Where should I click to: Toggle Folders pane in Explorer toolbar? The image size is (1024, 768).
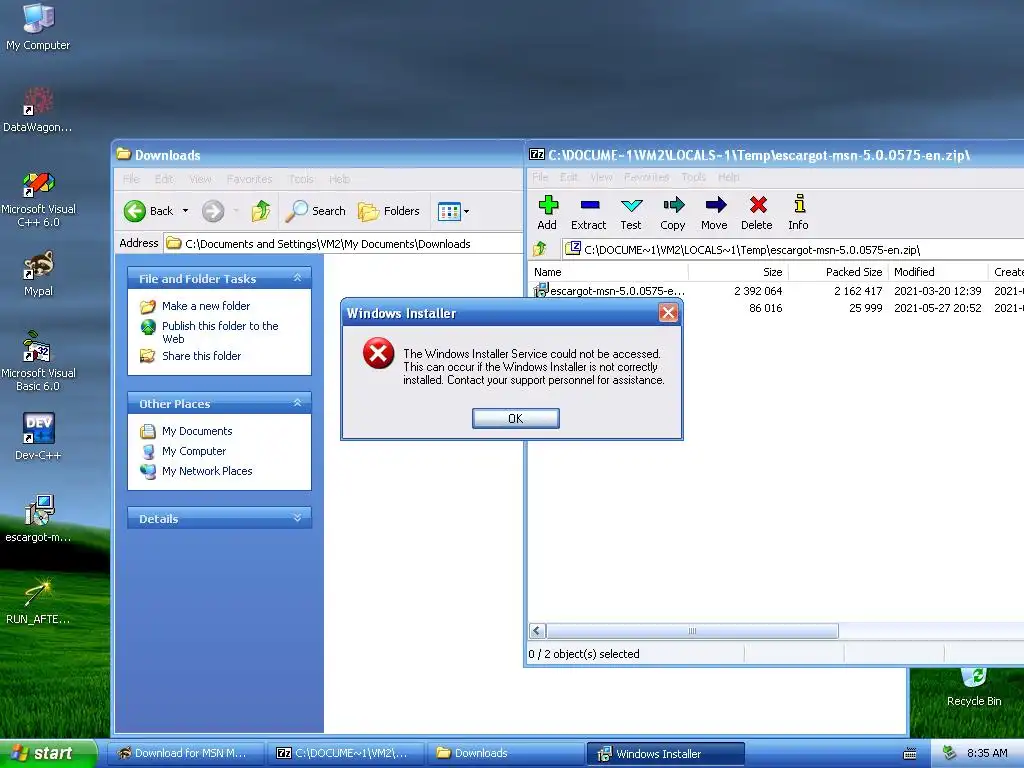coord(389,211)
